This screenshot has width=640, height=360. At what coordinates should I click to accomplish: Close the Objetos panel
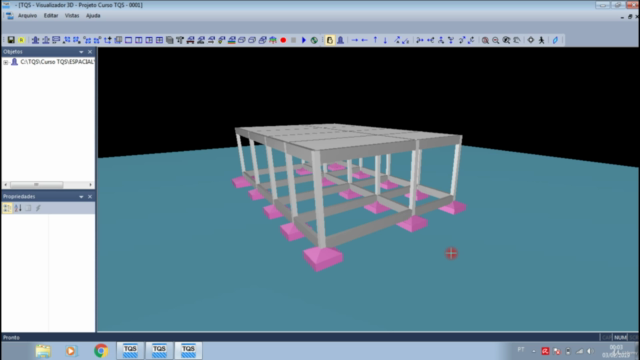click(x=90, y=52)
